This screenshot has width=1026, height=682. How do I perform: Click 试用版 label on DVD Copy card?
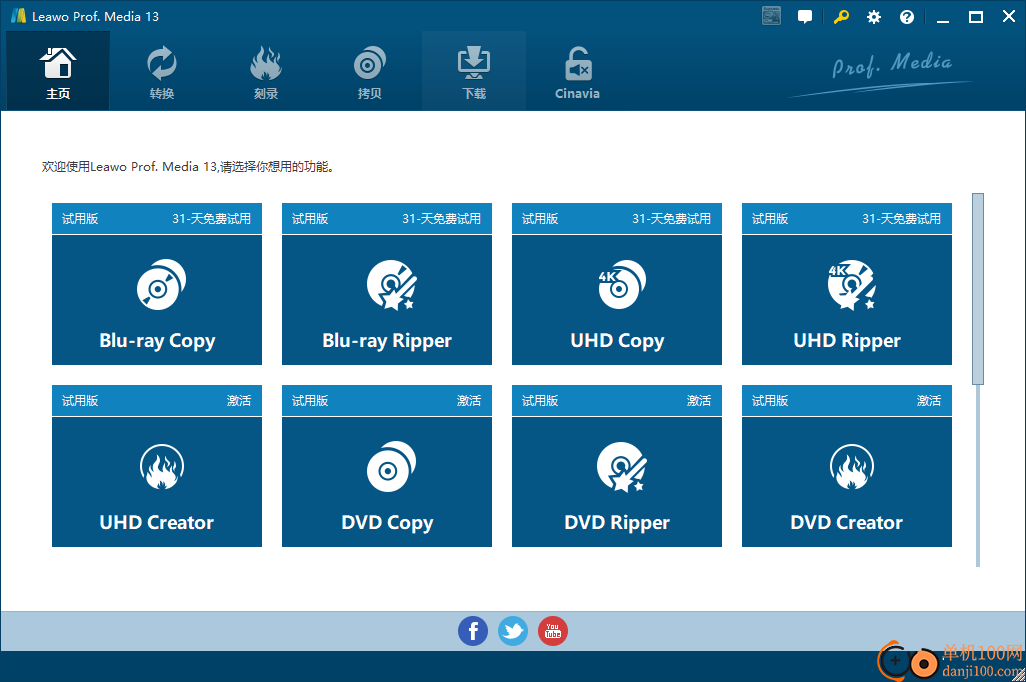(x=310, y=401)
